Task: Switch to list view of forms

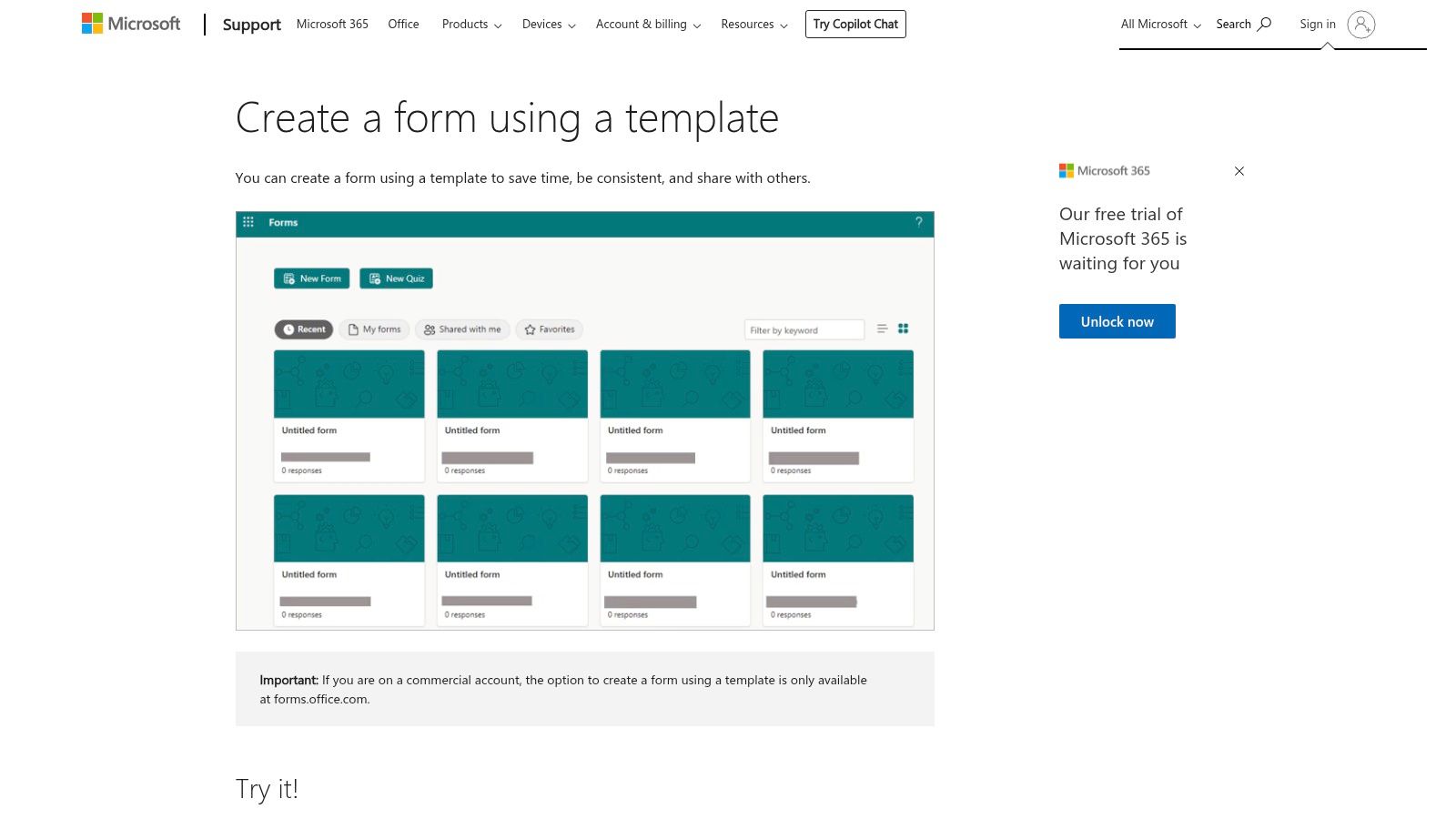Action: [x=881, y=329]
